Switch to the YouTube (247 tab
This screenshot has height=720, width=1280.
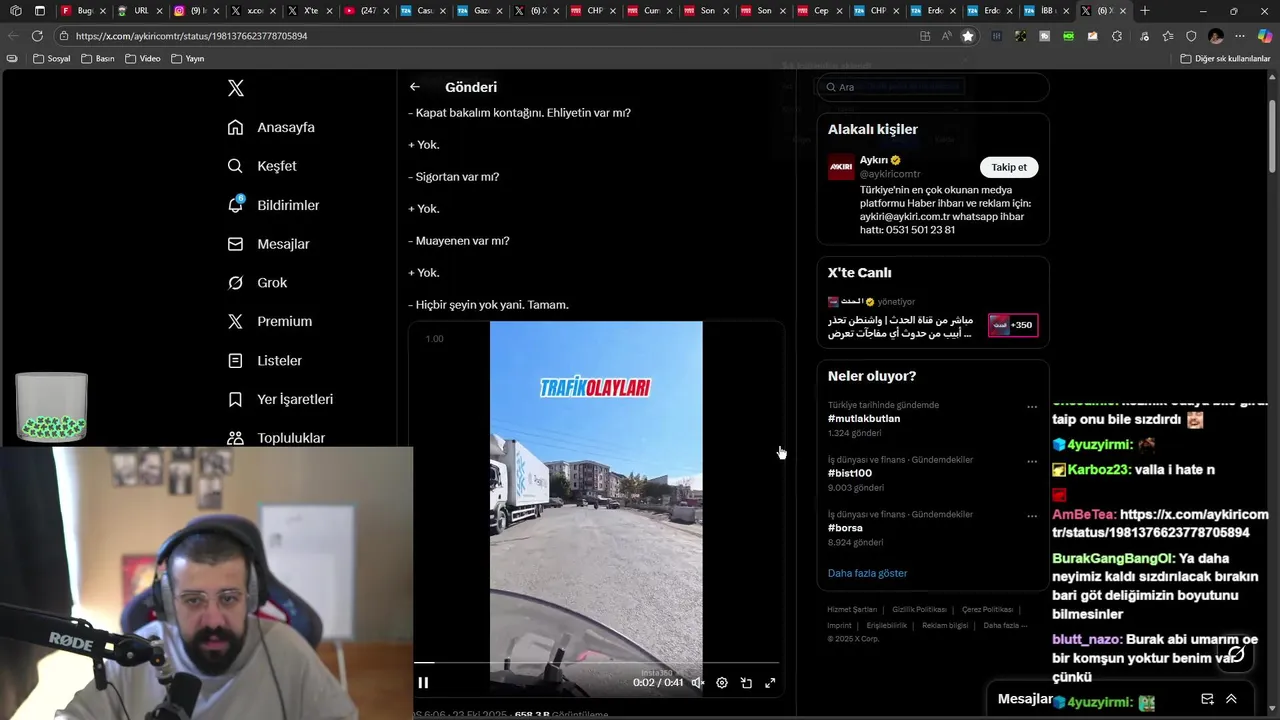point(366,11)
